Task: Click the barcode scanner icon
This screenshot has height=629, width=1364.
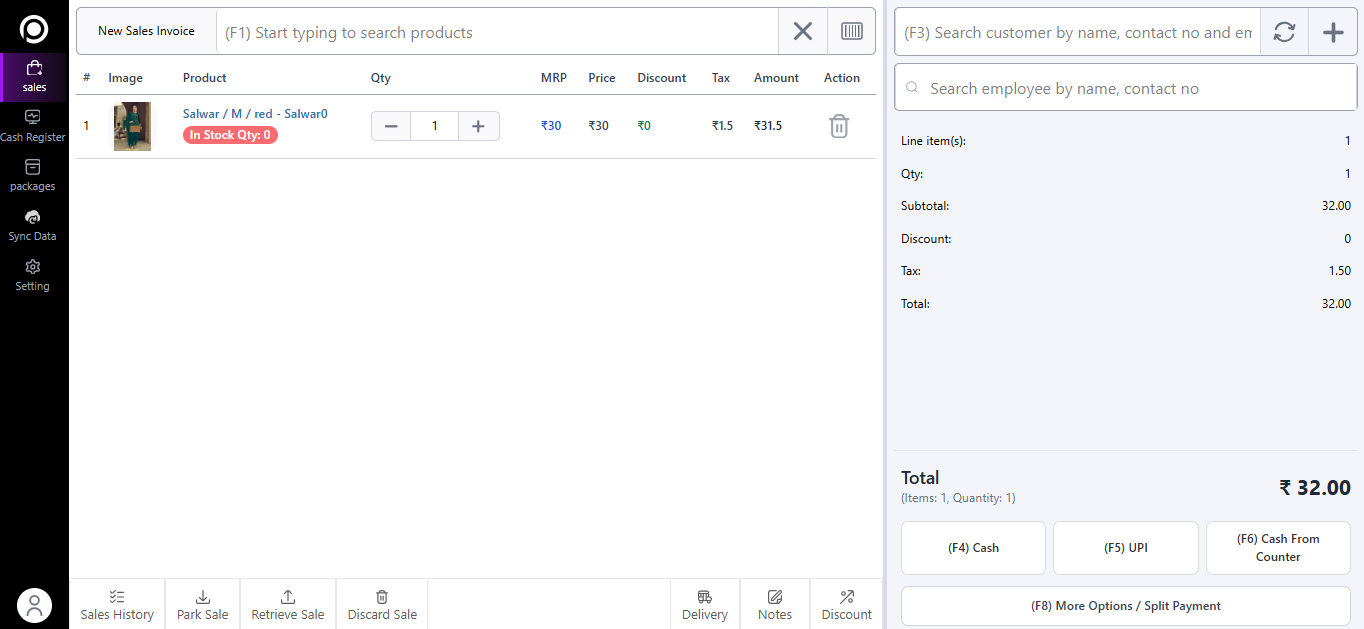Action: [x=851, y=32]
